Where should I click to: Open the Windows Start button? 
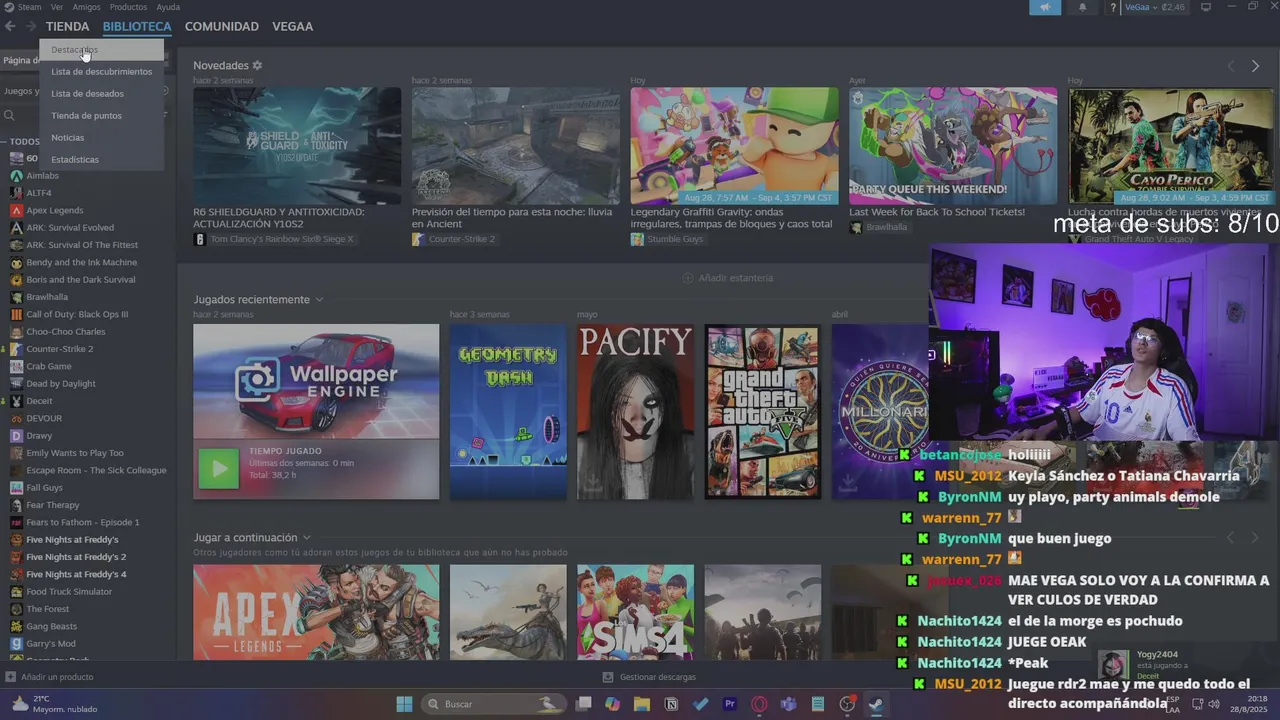pos(404,704)
